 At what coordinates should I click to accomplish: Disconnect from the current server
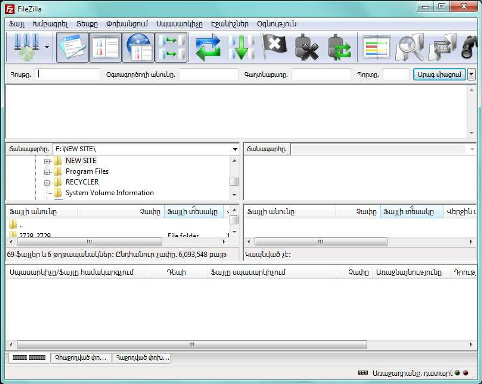(x=307, y=47)
